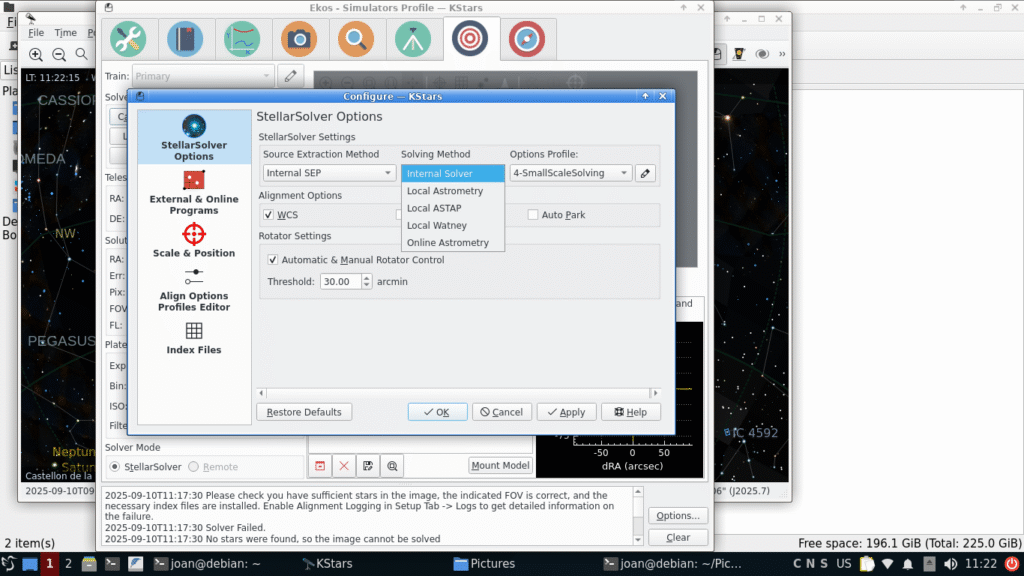Click the horizontal scrollbar in the Configure dialog
Image resolution: width=1024 pixels, height=576 pixels.
(x=458, y=393)
